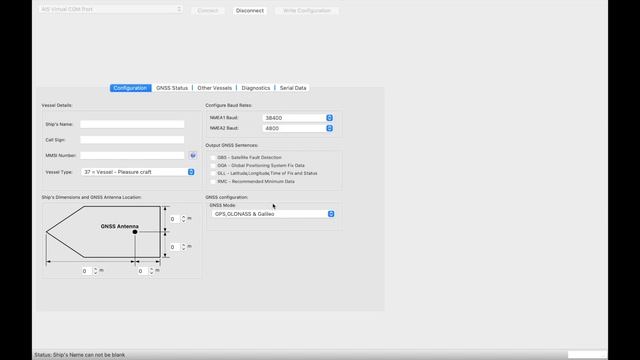Open the Other Vessels tab
The width and height of the screenshot is (640, 360).
[x=214, y=88]
